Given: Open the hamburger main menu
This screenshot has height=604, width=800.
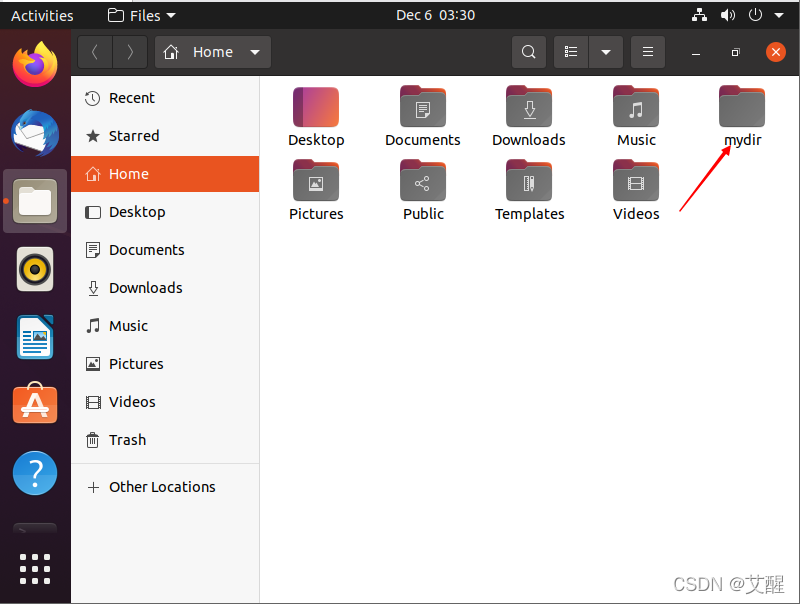Looking at the screenshot, I should tap(647, 52).
